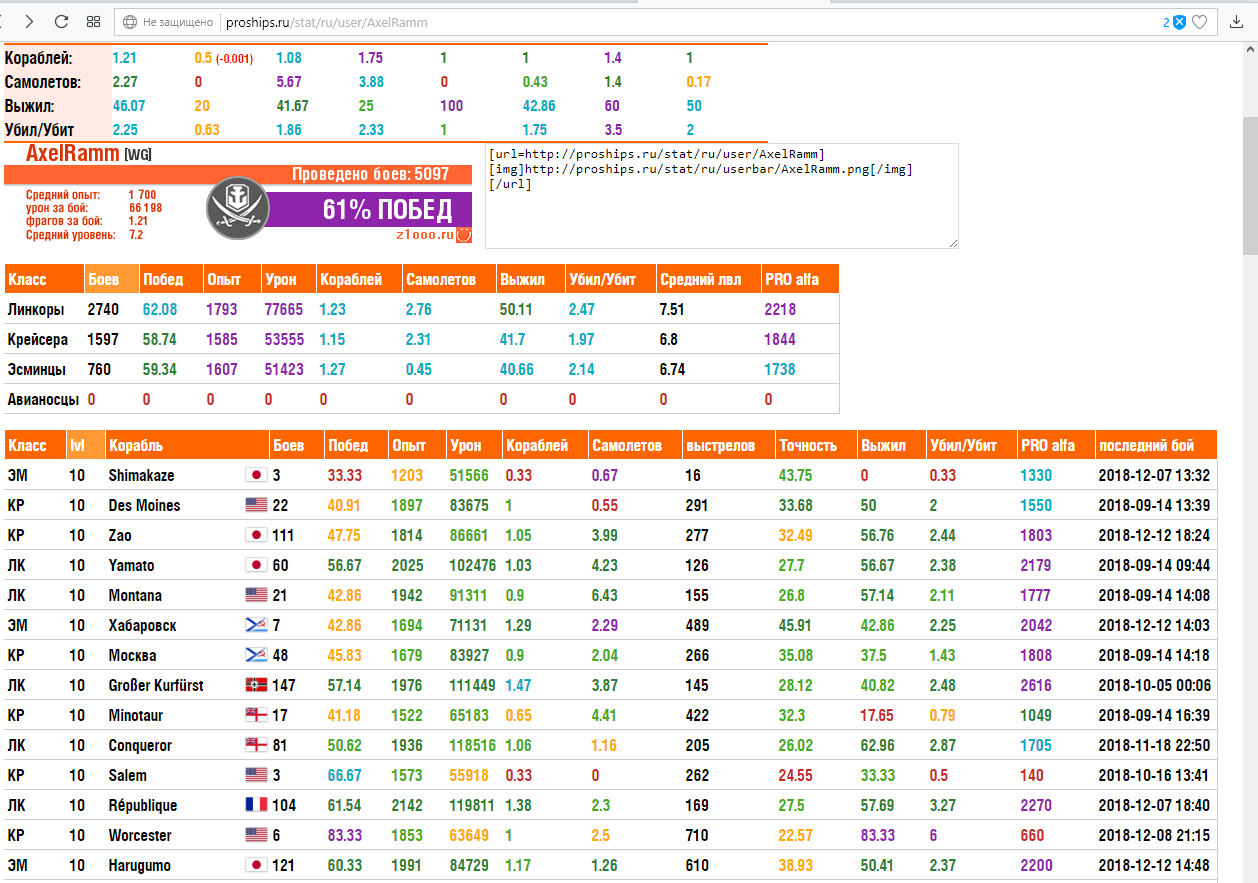Click the globe site-info icon in address bar

130,22
